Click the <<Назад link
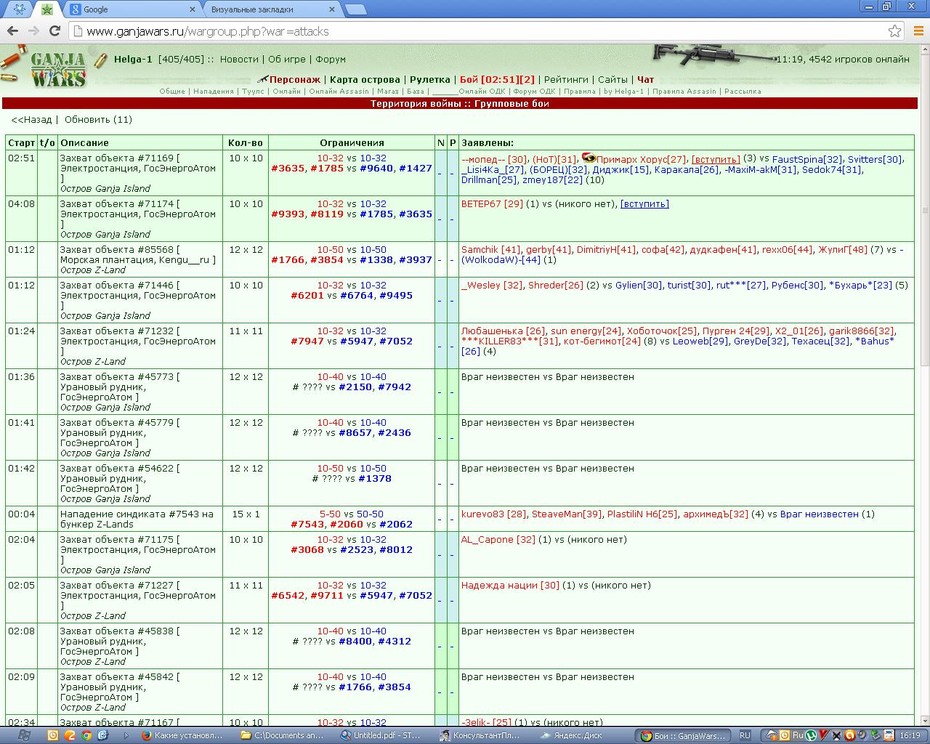 [31, 120]
